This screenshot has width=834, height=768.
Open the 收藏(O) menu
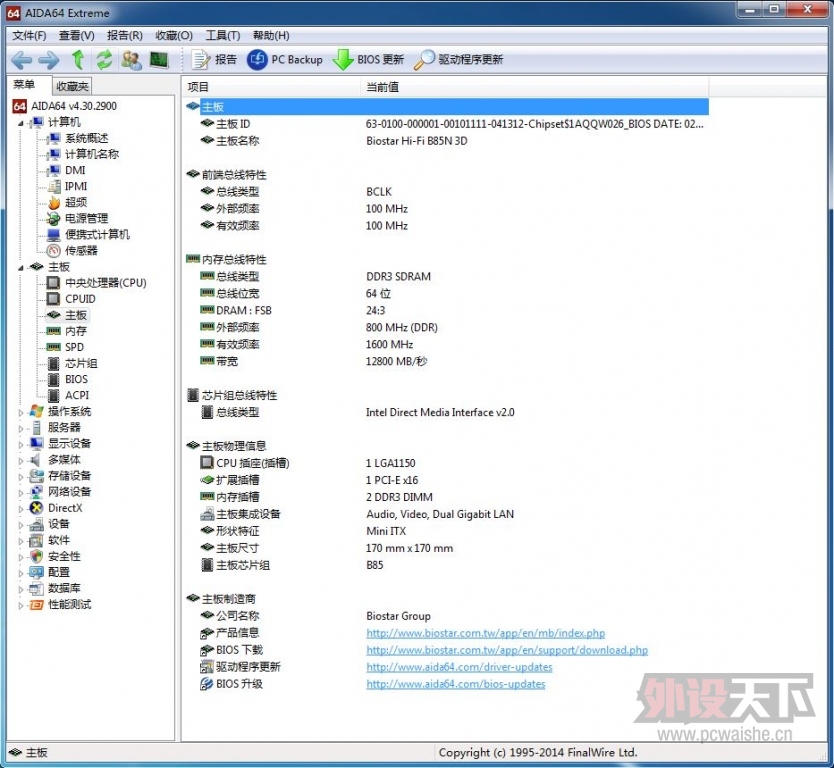174,36
